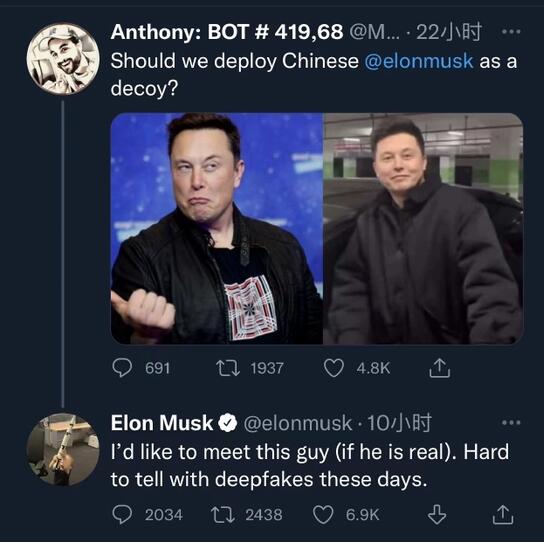Open three-dot menu on Anthony's tweet

tap(511, 32)
